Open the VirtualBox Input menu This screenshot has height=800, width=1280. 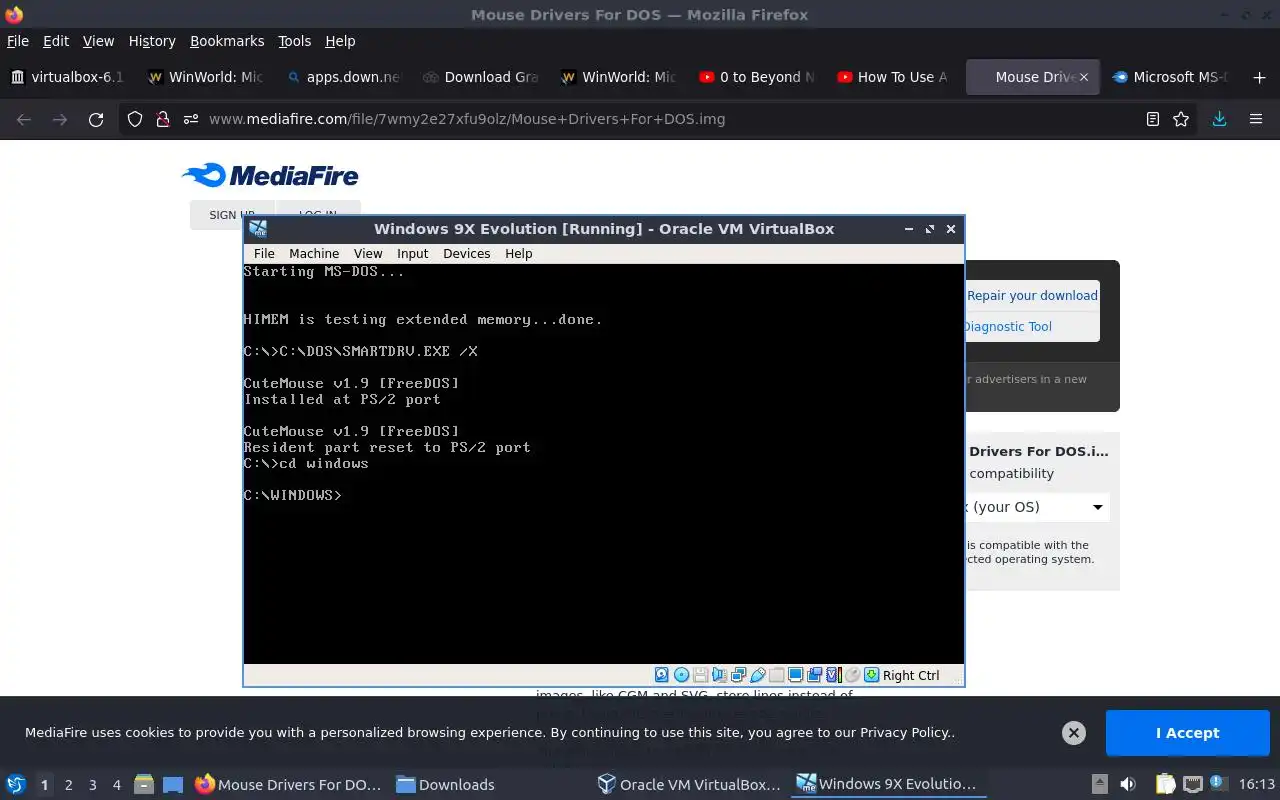(412, 253)
